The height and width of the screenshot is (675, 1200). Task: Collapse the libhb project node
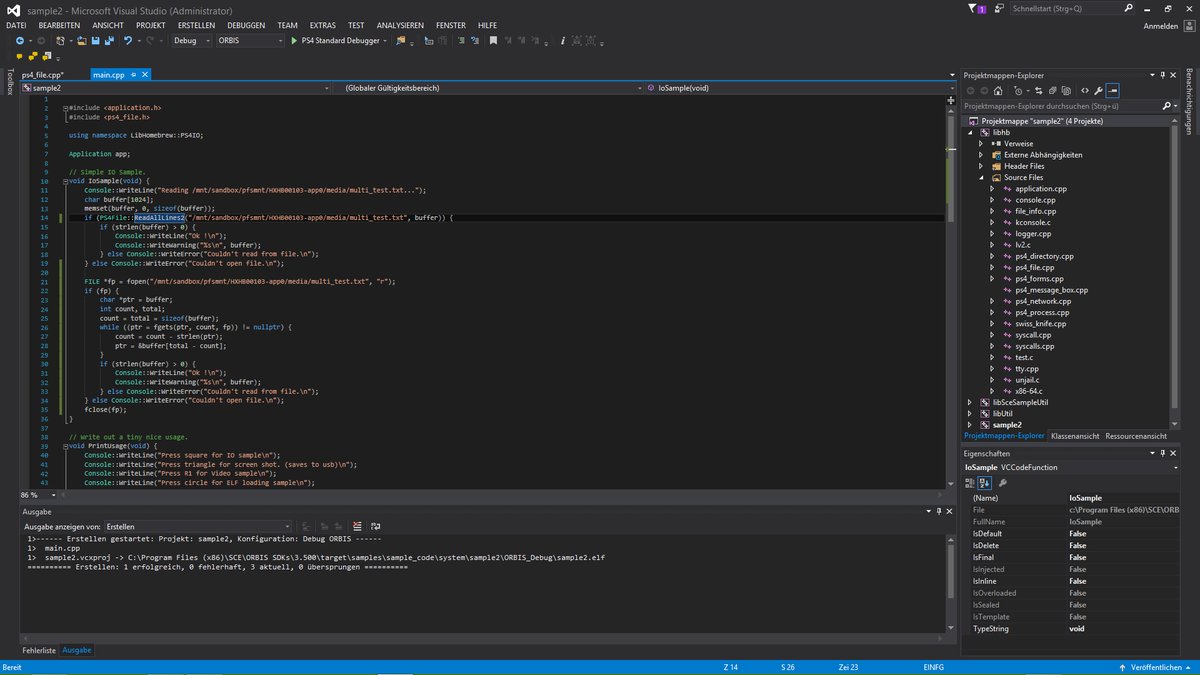[x=970, y=132]
